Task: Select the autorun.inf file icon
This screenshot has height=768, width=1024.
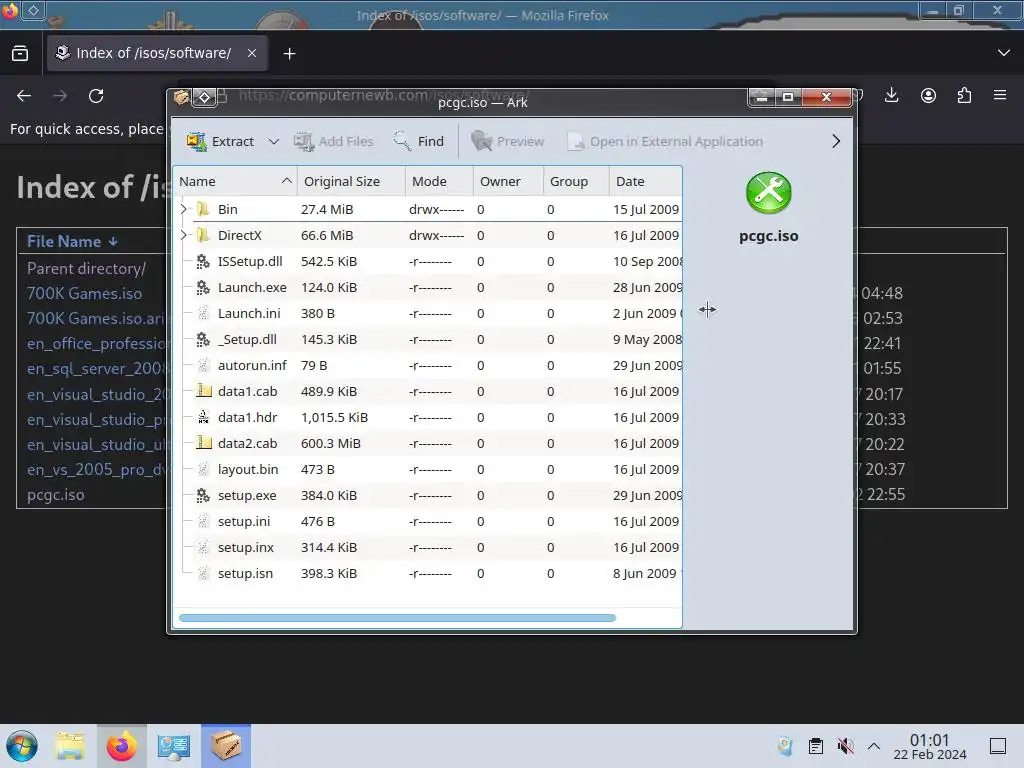Action: pos(203,365)
